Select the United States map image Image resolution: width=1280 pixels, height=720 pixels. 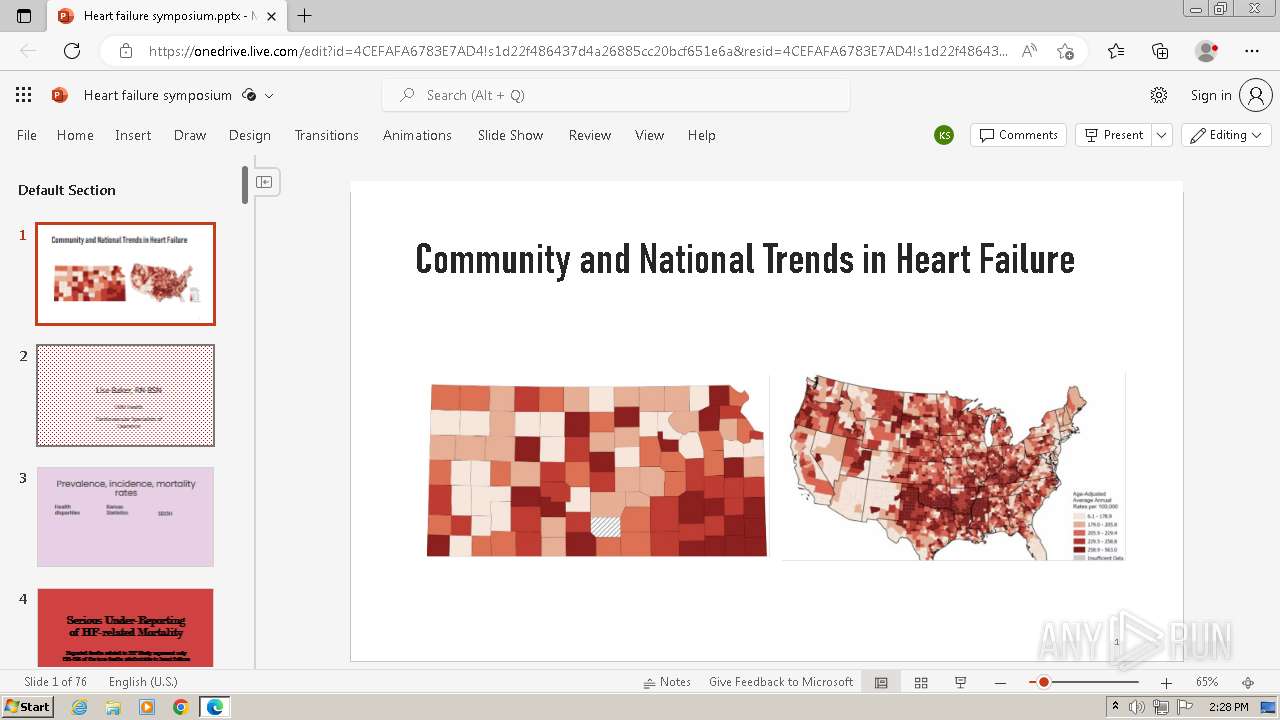tap(953, 466)
